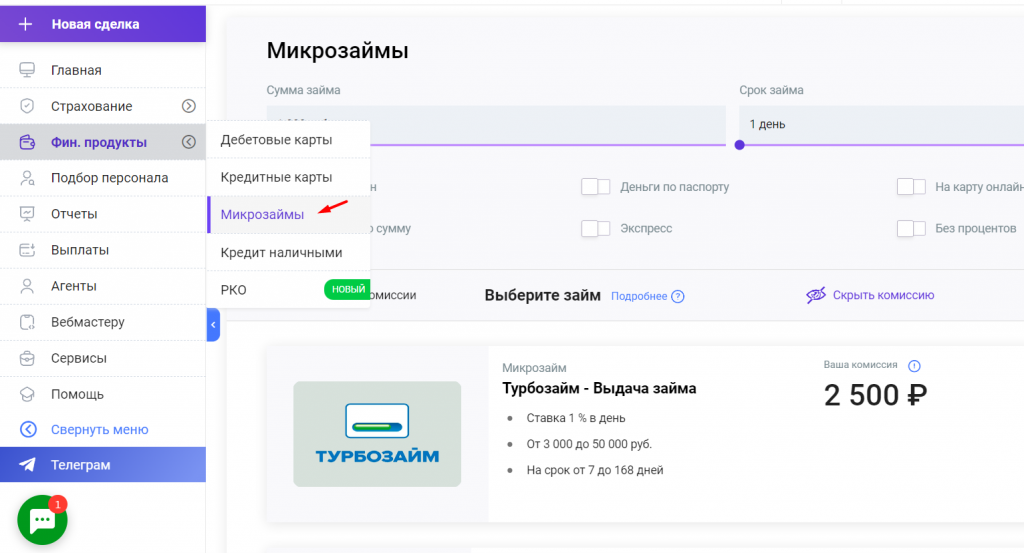Click the Срок займа field showing 1 день

(x=882, y=124)
